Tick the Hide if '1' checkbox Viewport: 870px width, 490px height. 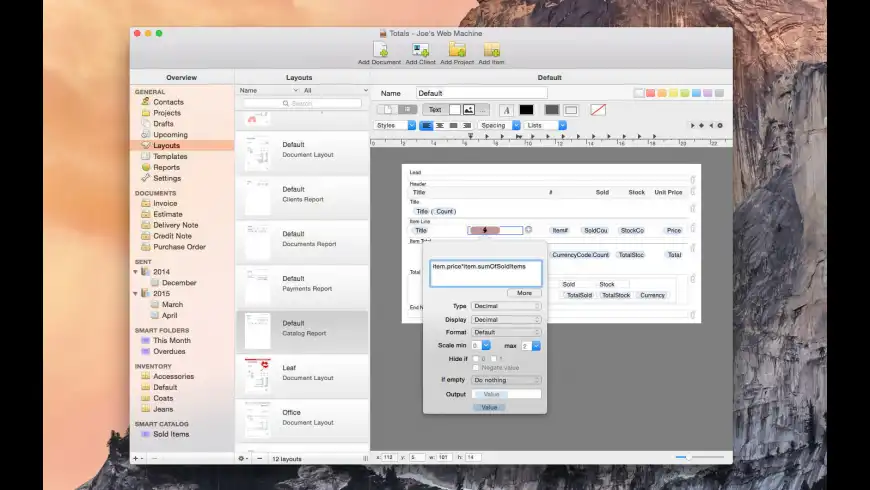[494, 358]
